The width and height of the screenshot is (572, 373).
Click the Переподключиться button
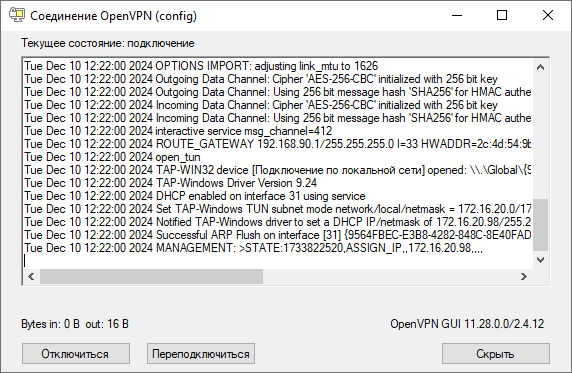point(201,353)
